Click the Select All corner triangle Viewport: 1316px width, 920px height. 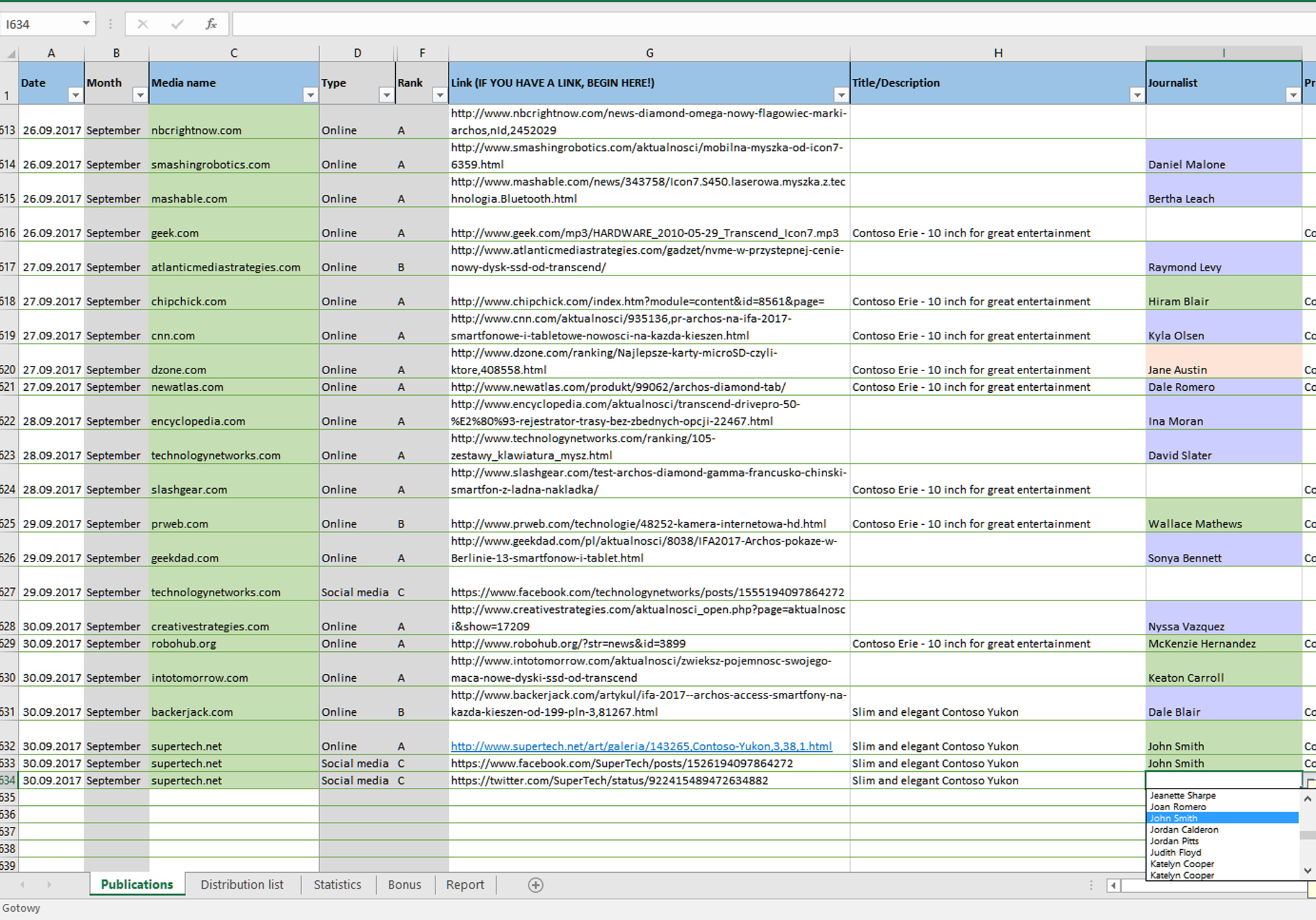11,54
